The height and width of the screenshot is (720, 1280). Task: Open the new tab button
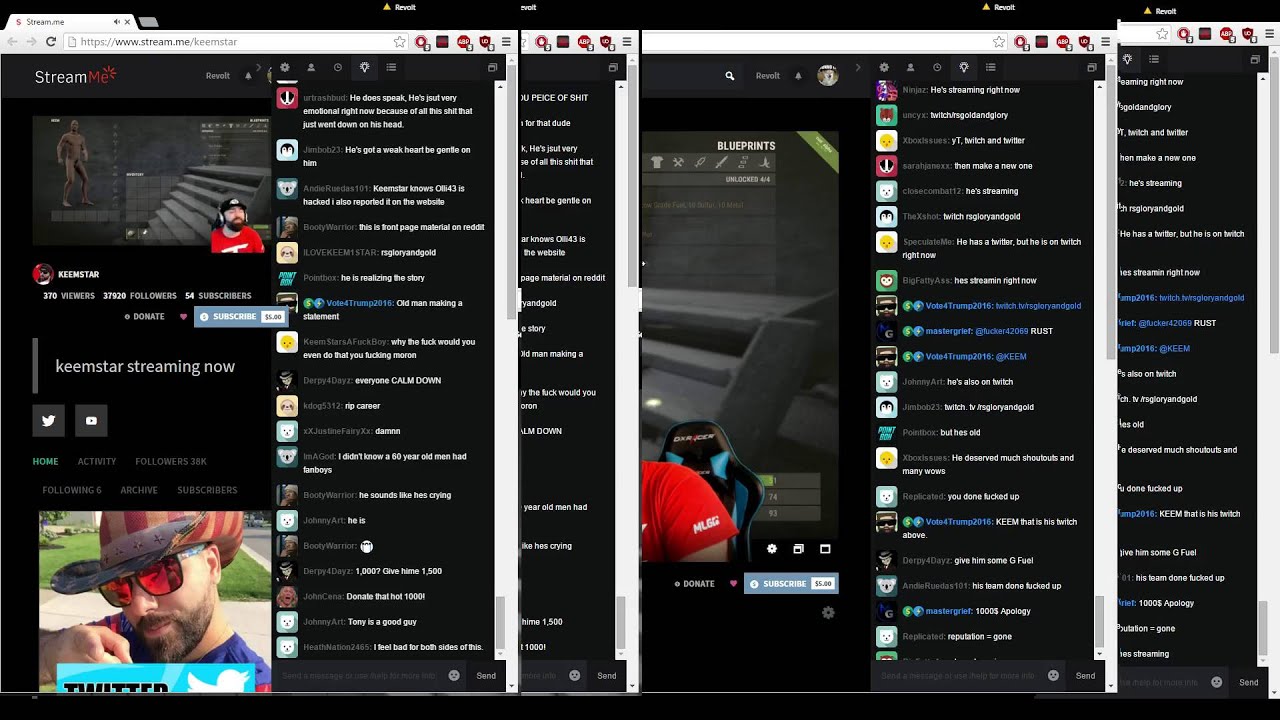coord(149,21)
